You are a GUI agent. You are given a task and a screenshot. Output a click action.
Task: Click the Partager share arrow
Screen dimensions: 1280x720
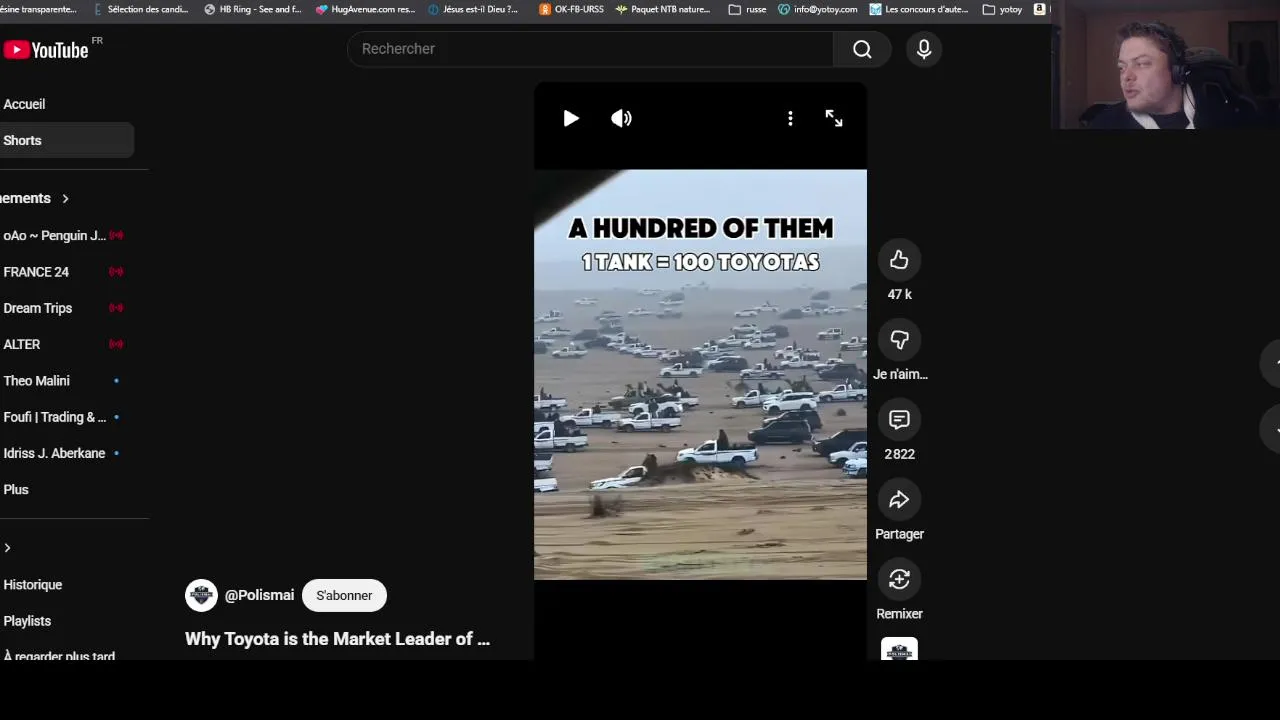pyautogui.click(x=899, y=500)
